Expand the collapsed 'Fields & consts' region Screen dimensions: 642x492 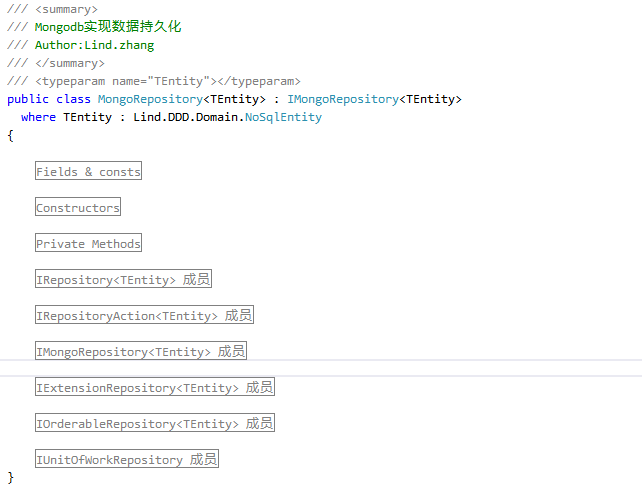[88, 171]
